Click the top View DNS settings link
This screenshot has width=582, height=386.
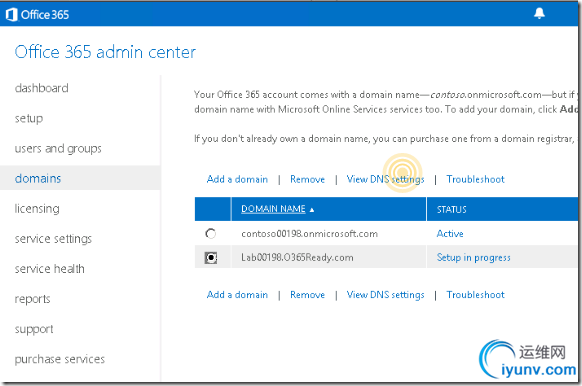tap(385, 179)
